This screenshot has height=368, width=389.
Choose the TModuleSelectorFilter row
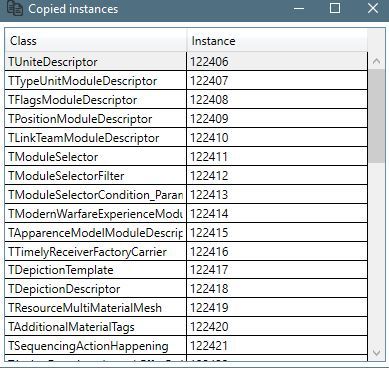186,176
